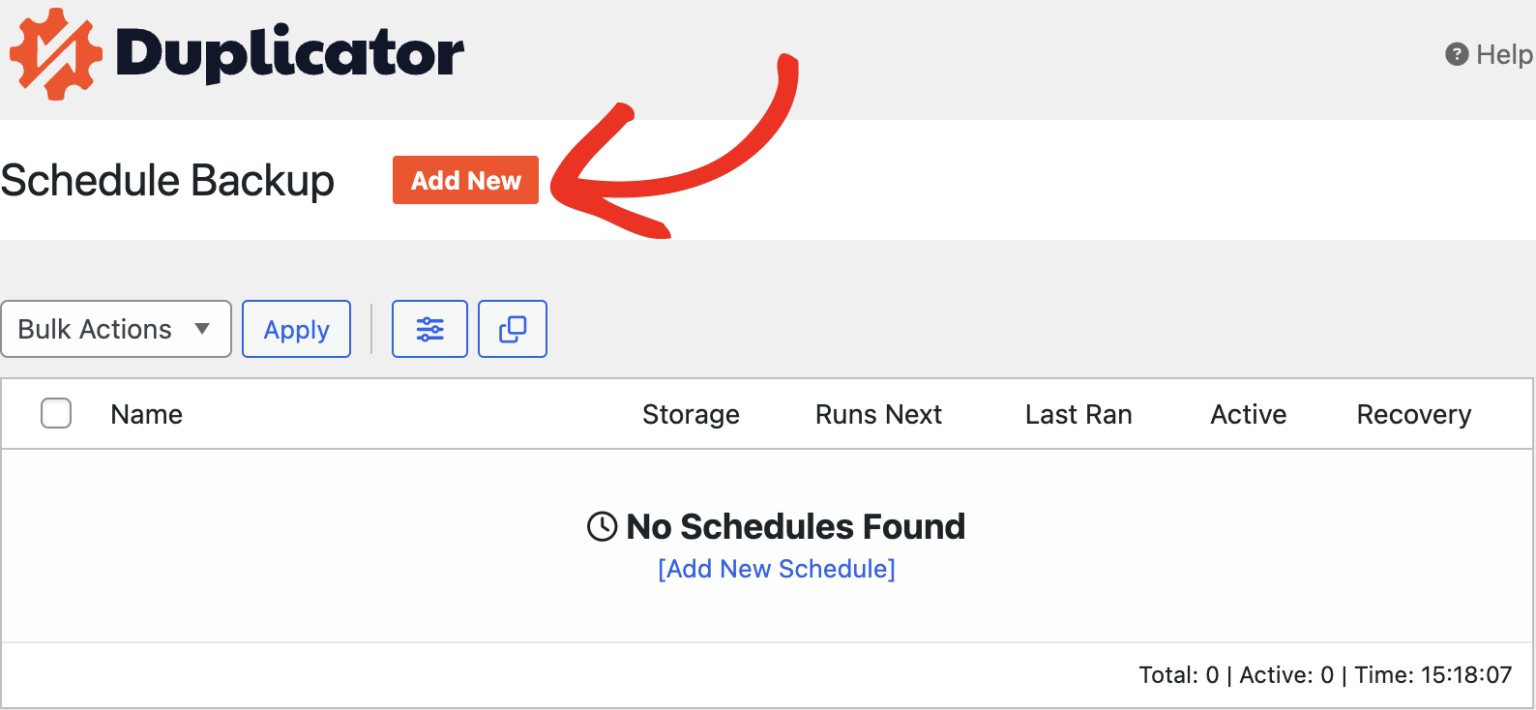The height and width of the screenshot is (710, 1536).
Task: Open the Bulk Actions dropdown
Action: [116, 328]
